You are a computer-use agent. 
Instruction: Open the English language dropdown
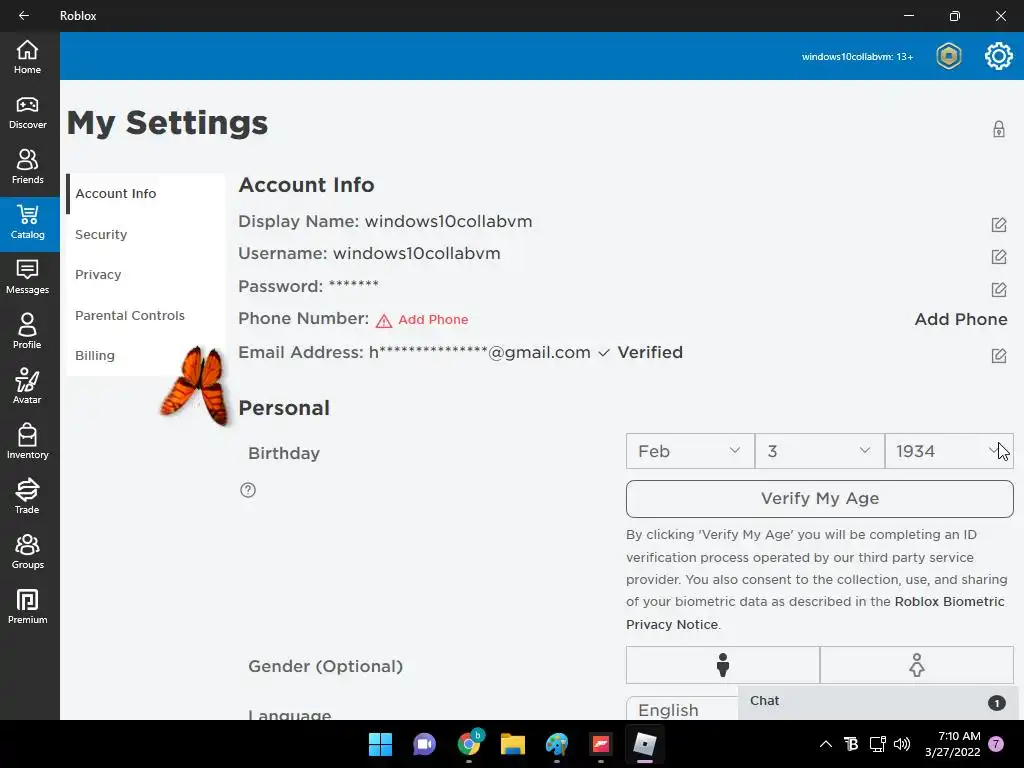tap(682, 709)
